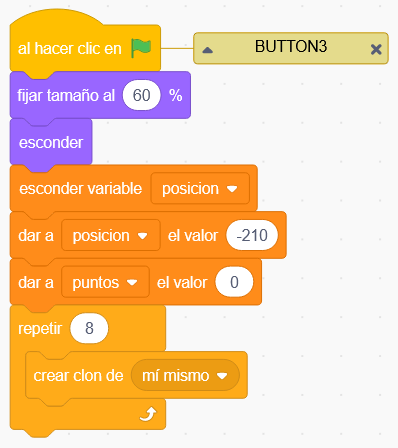Click the BUTTON3 comment title text
The width and height of the screenshot is (398, 448).
[x=291, y=46]
